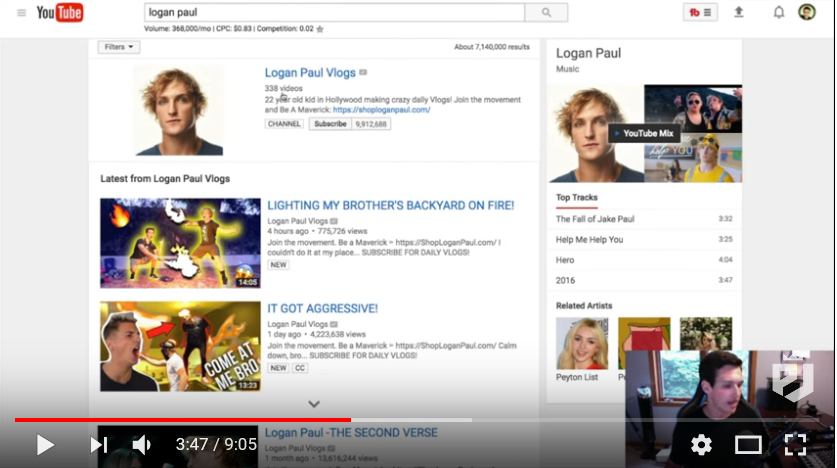Go to YouTube home via logo
This screenshot has width=837, height=468.
tap(59, 12)
